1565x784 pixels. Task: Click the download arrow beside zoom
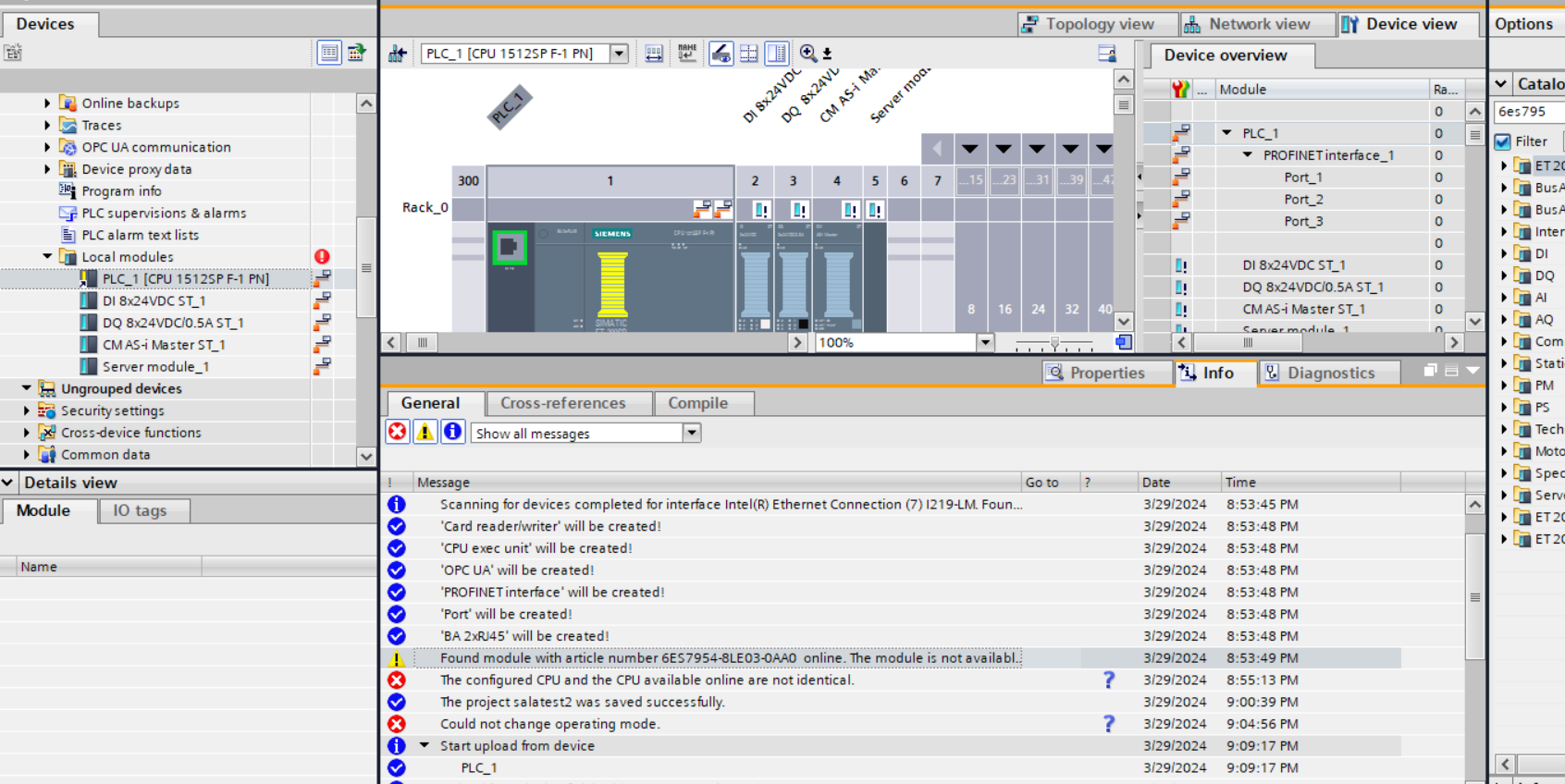[x=827, y=55]
